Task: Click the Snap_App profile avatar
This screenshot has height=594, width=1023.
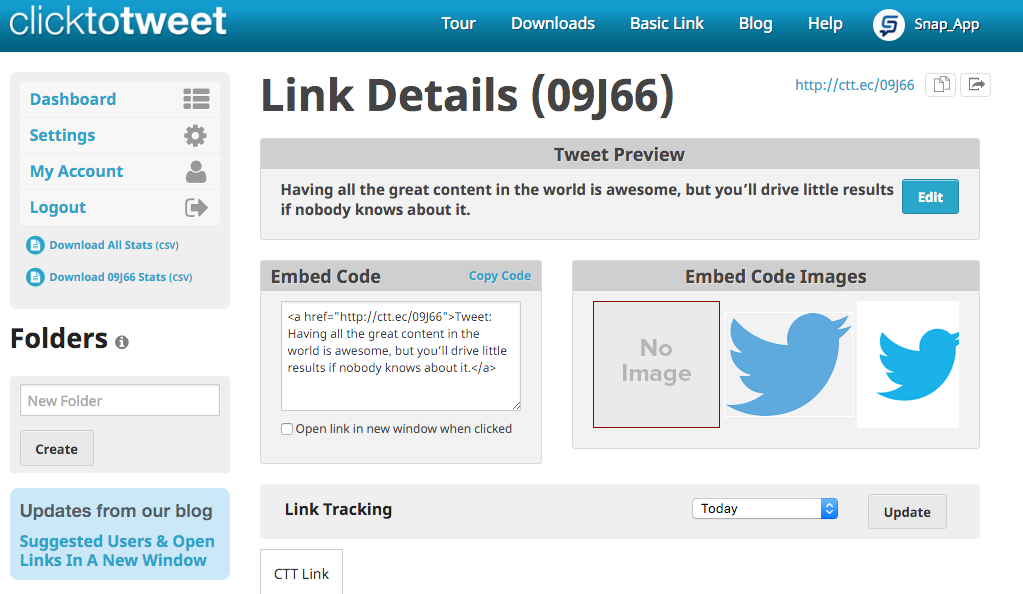Action: [x=889, y=25]
